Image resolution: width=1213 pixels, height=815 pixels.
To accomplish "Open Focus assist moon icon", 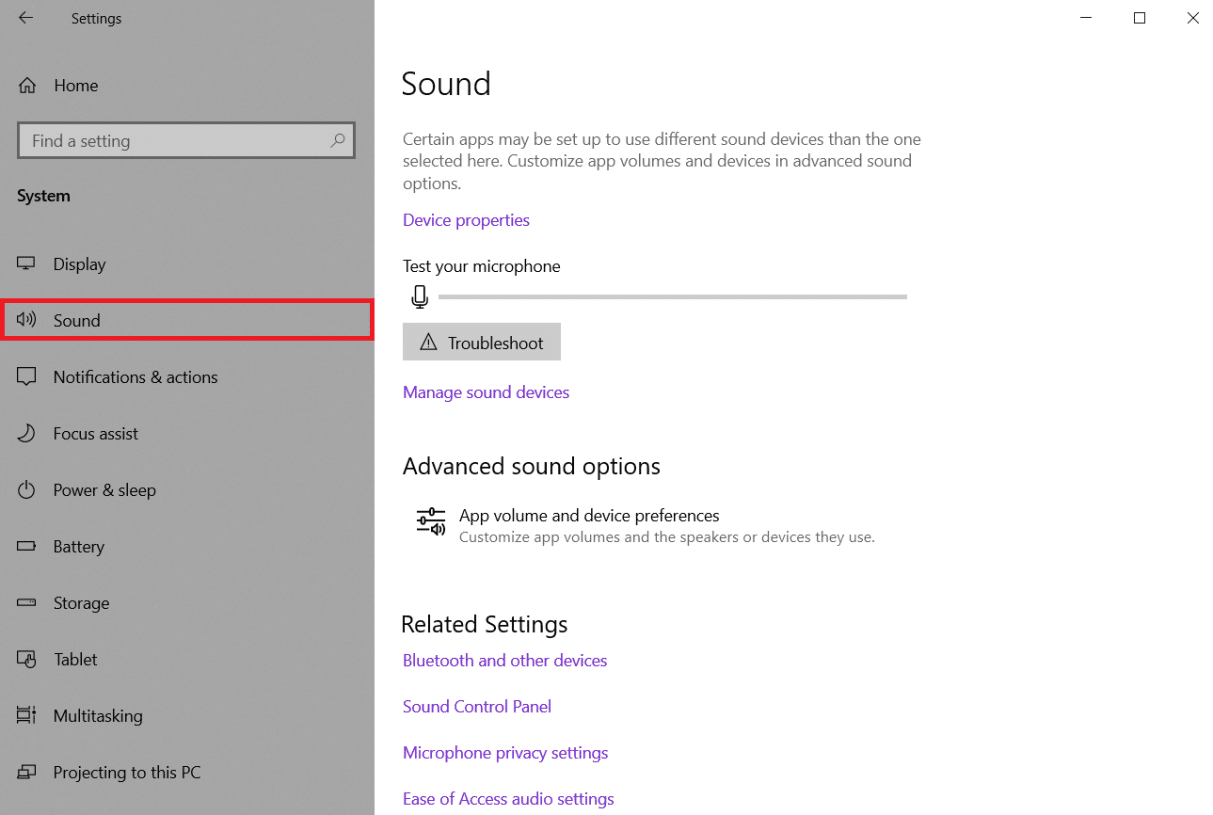I will coord(27,434).
